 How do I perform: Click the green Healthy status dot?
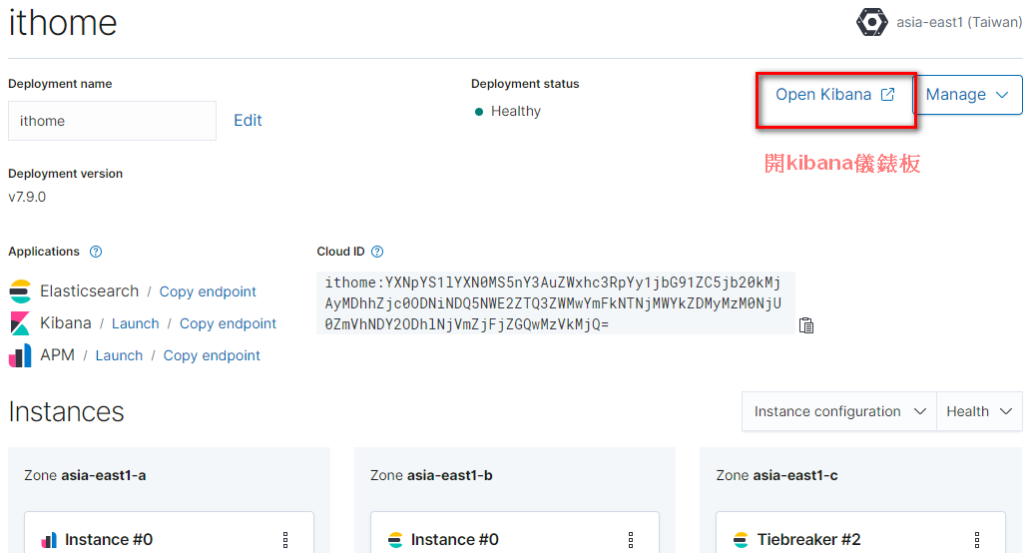tap(479, 112)
